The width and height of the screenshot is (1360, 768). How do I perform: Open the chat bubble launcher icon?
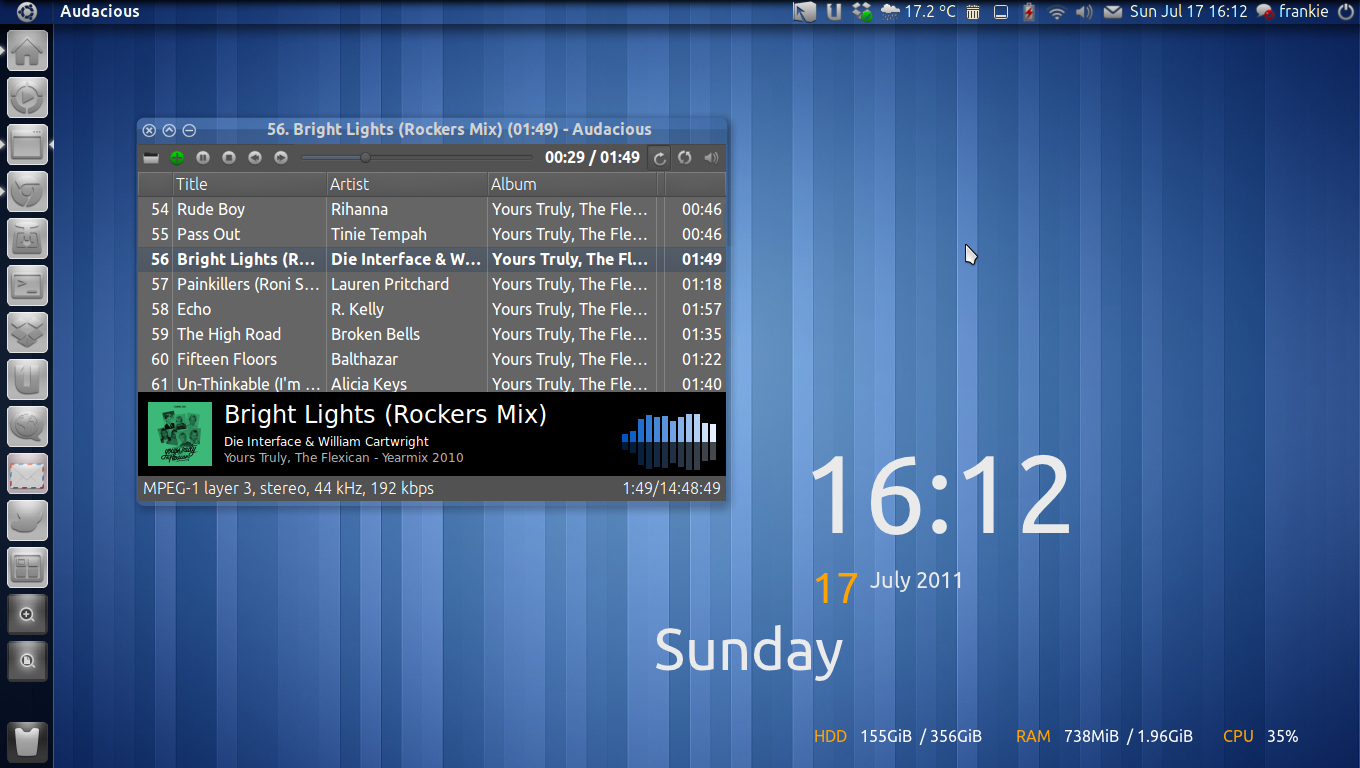click(28, 427)
